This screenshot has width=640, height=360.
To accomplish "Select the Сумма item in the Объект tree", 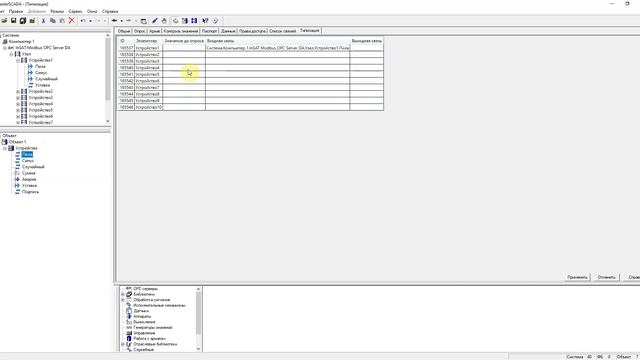I will point(29,173).
